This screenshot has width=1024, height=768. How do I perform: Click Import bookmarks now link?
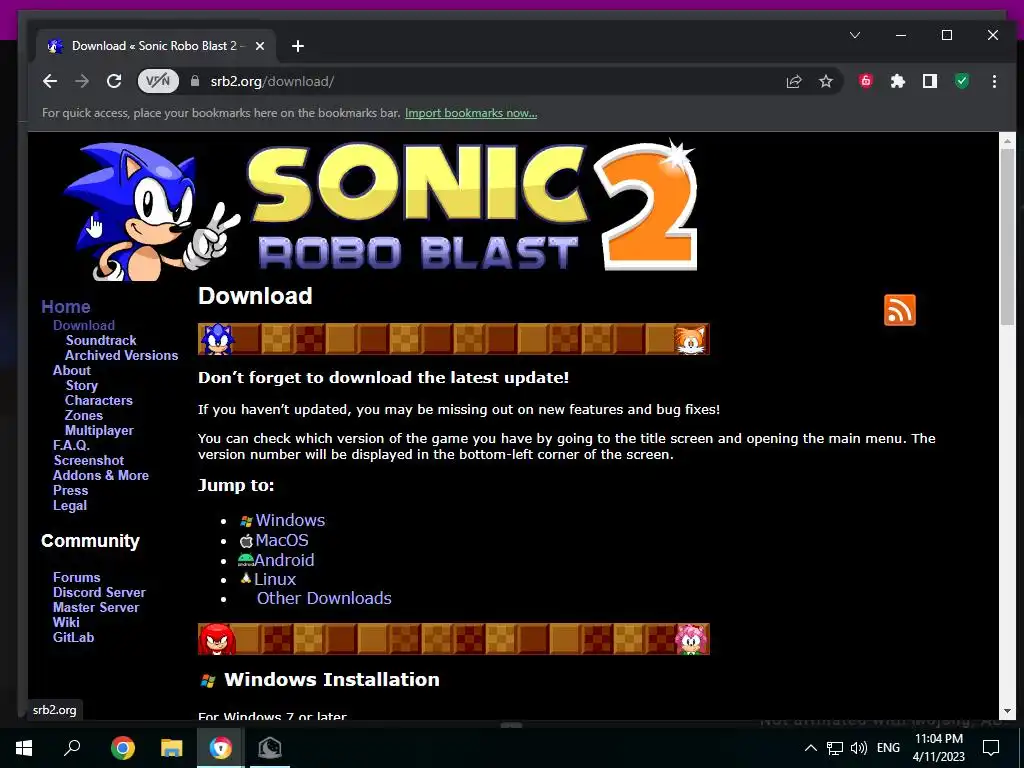pyautogui.click(x=471, y=113)
